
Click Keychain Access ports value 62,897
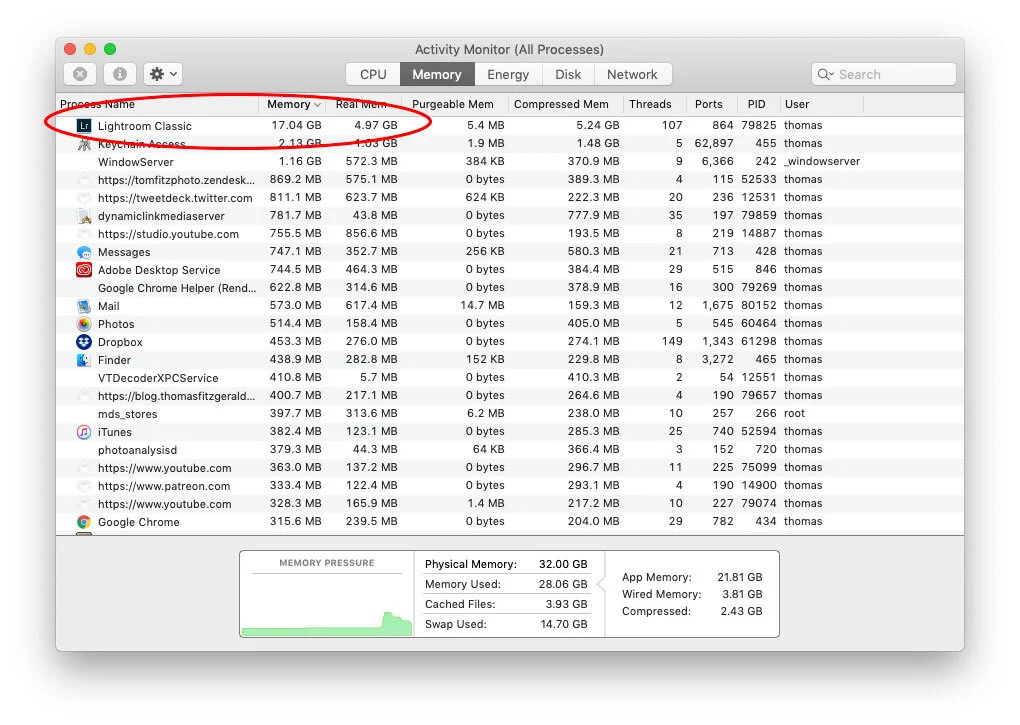tap(714, 143)
